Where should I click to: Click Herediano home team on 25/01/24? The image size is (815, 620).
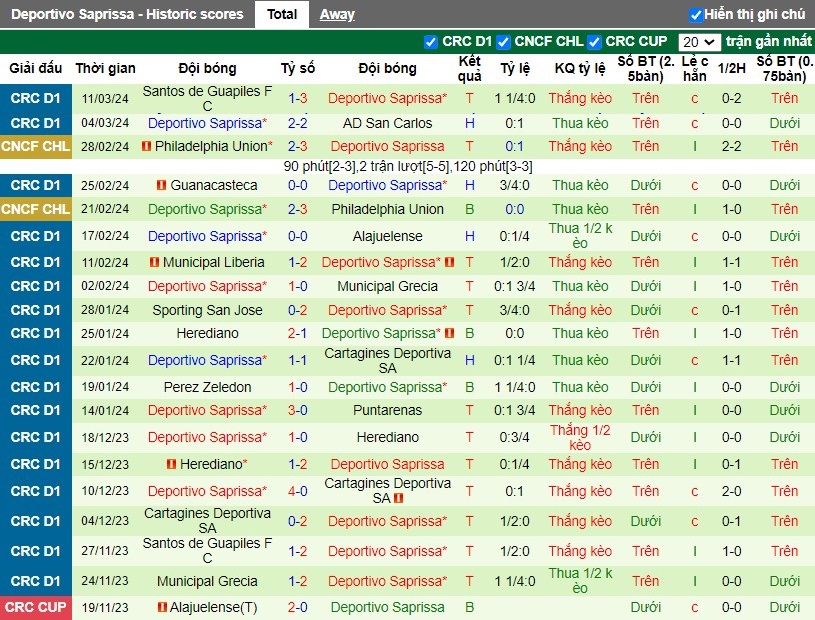click(207, 333)
